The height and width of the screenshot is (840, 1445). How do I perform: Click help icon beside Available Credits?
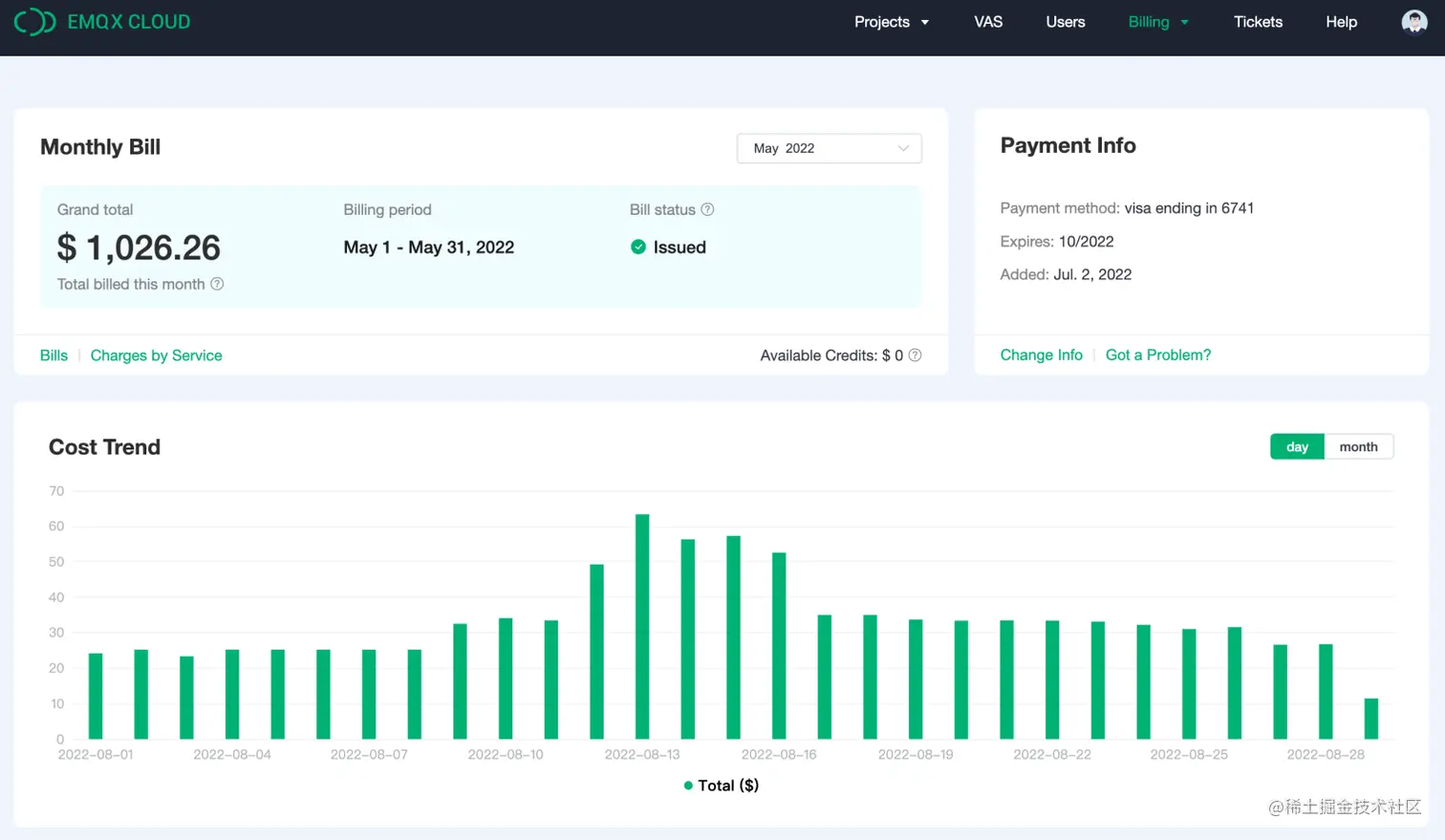pos(915,355)
